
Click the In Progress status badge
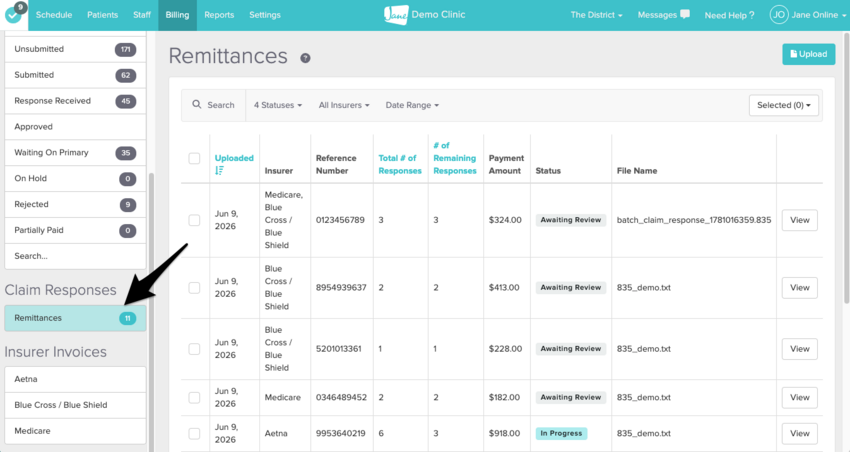561,434
